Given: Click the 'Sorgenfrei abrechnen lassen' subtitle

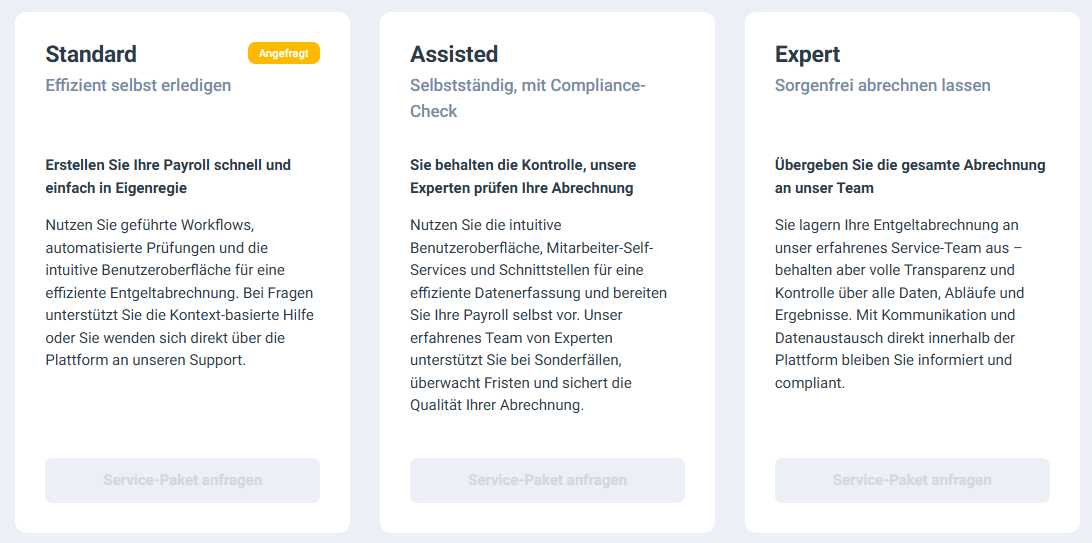Looking at the screenshot, I should coord(882,85).
